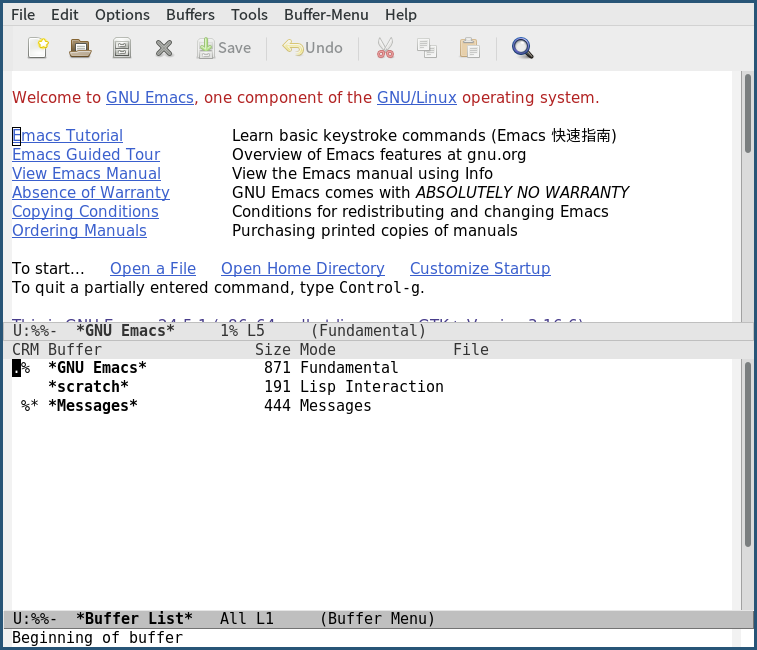Open the Emacs Tutorial link
The width and height of the screenshot is (757, 650).
(x=68, y=136)
